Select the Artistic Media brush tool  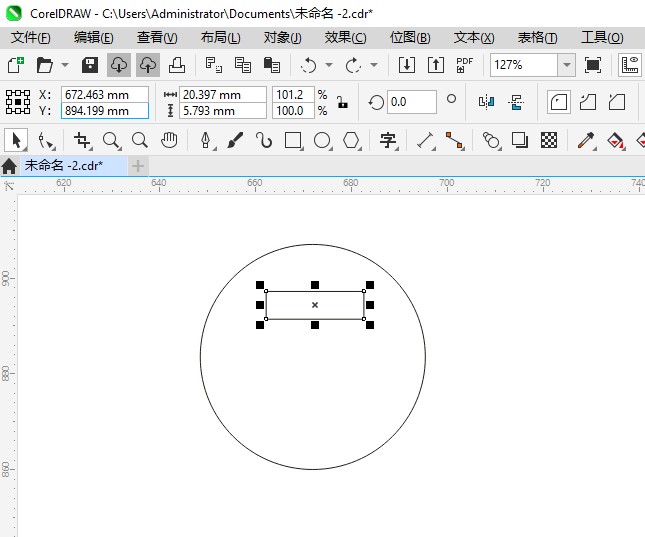(235, 140)
